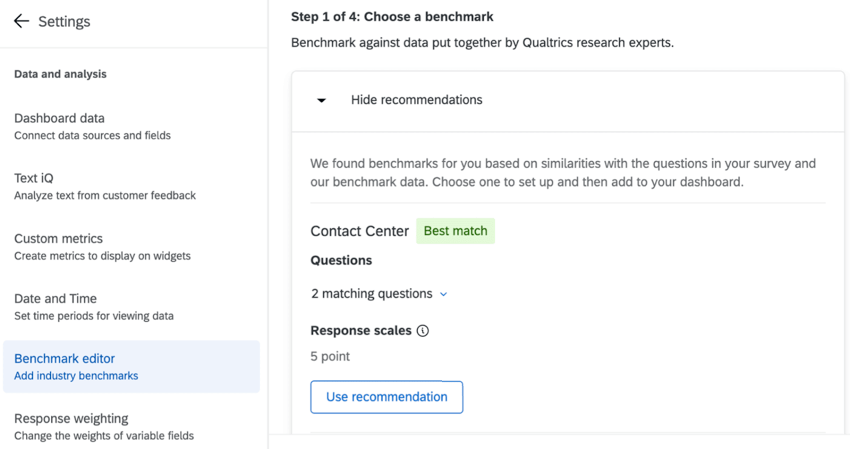Click the Contact Center benchmark title
The width and height of the screenshot is (850, 449).
[x=359, y=231]
